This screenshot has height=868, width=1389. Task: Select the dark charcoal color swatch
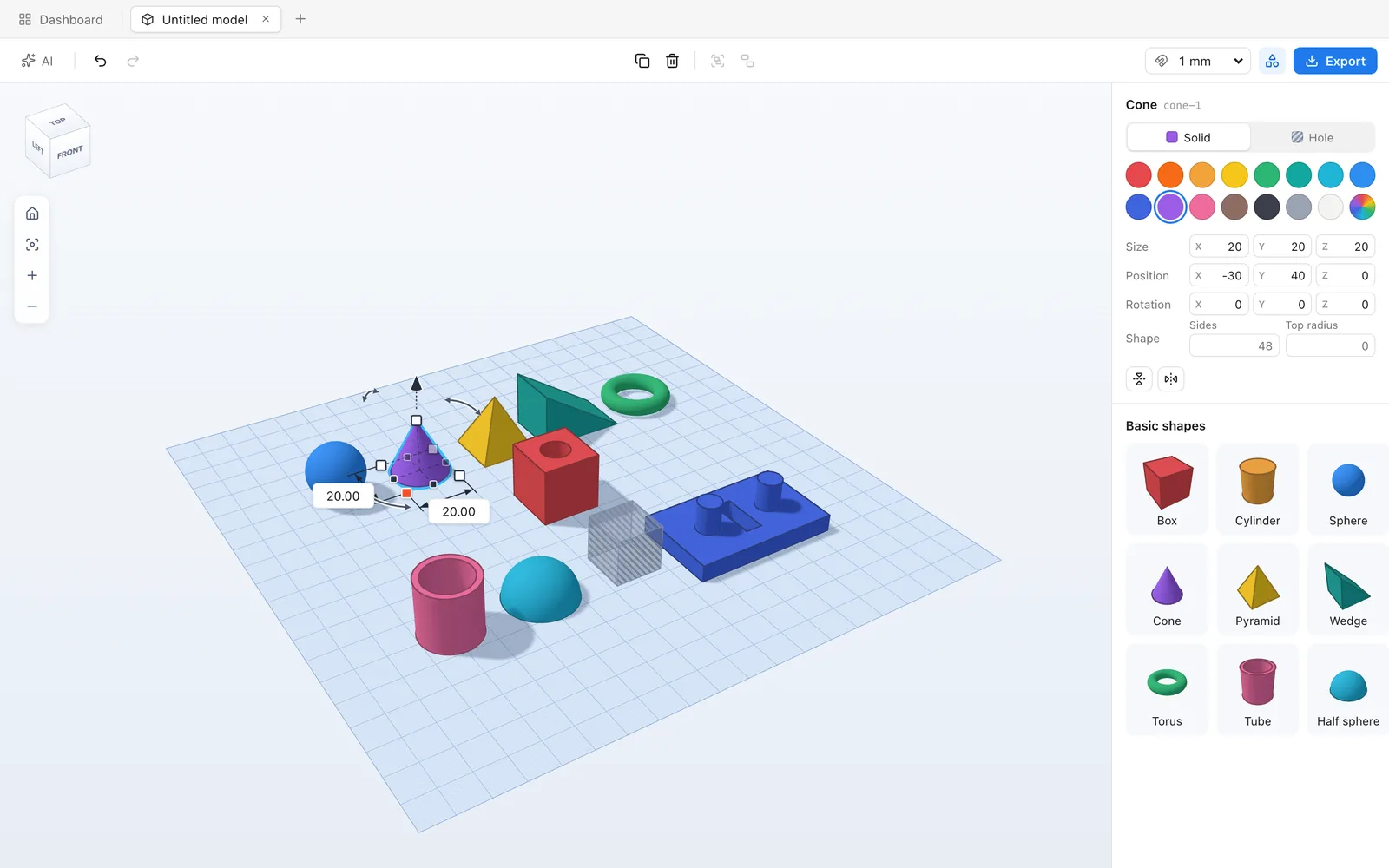coord(1267,207)
